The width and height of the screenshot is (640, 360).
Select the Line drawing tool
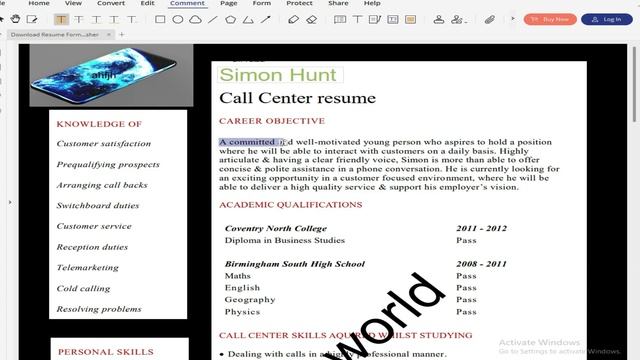[x=213, y=19]
